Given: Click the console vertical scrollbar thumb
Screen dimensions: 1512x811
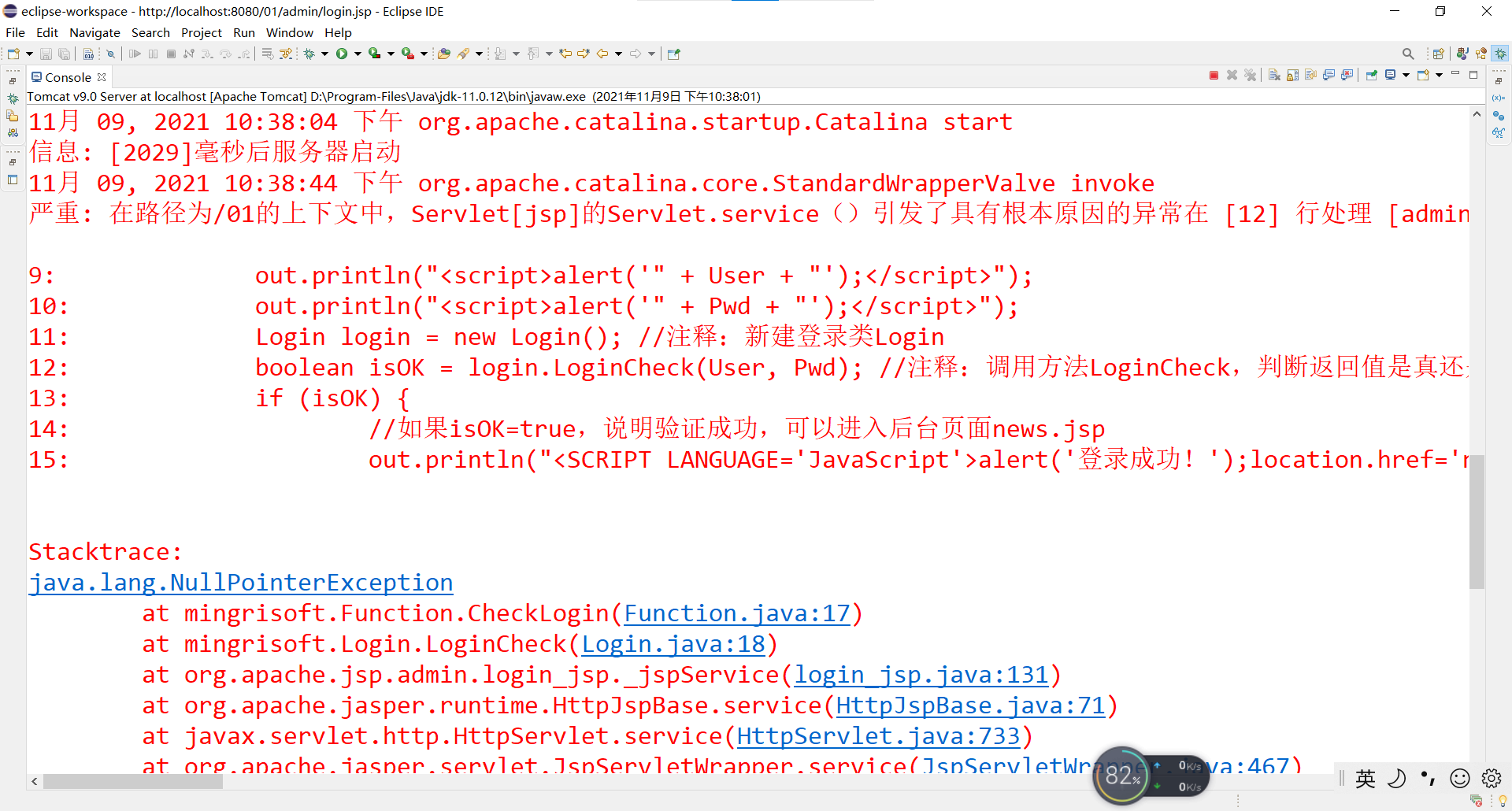Looking at the screenshot, I should tap(1477, 521).
